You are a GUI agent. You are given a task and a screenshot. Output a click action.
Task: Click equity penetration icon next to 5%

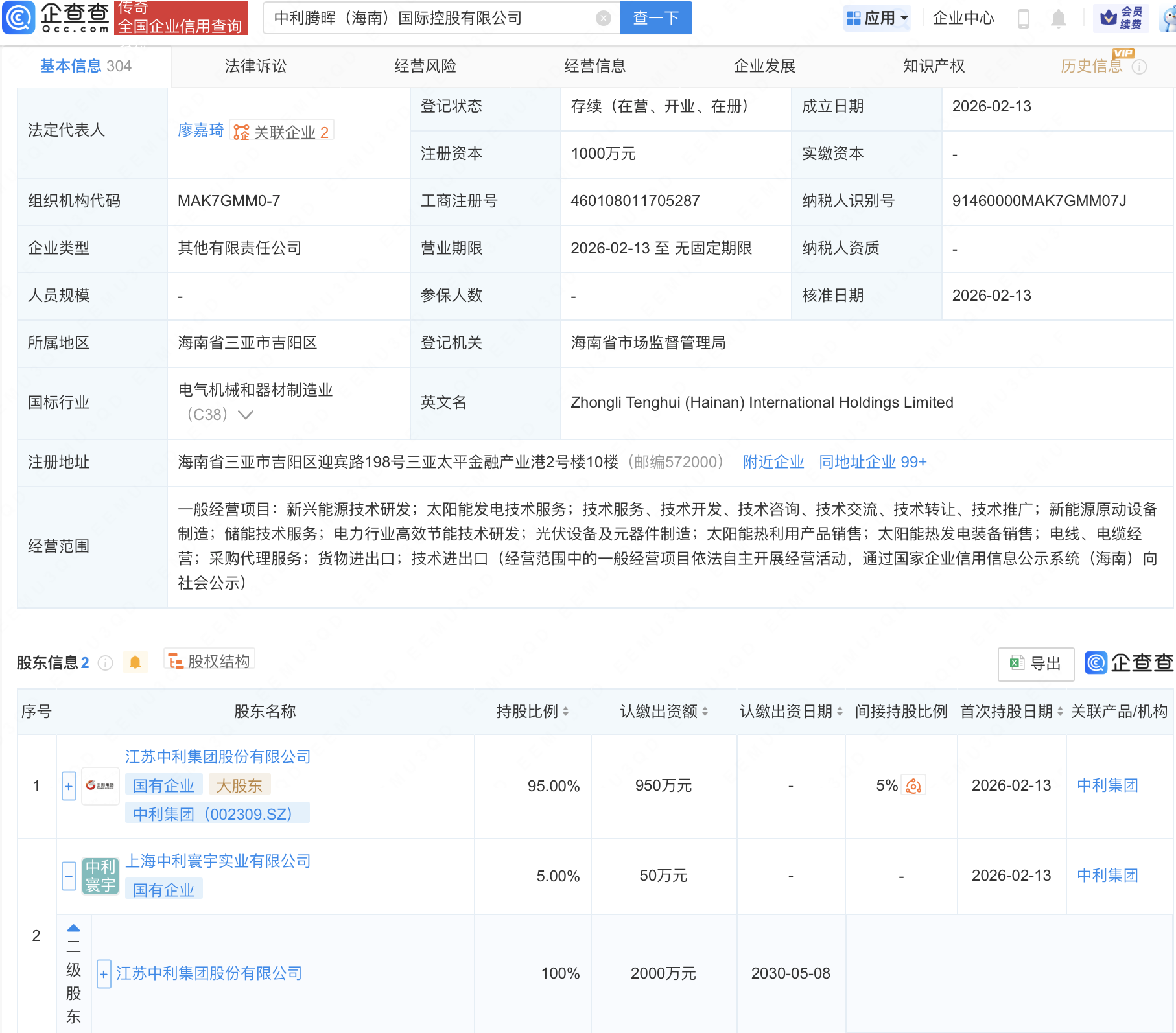(913, 785)
